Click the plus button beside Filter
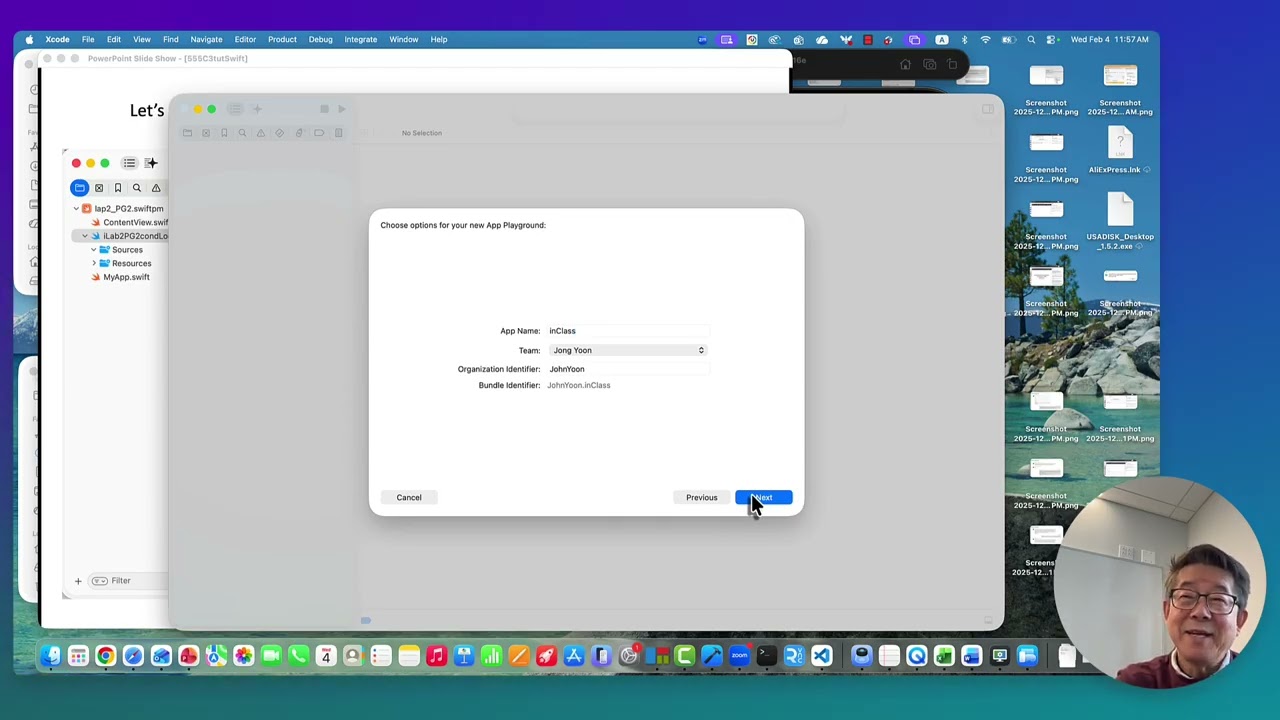Viewport: 1280px width, 720px height. pos(78,581)
